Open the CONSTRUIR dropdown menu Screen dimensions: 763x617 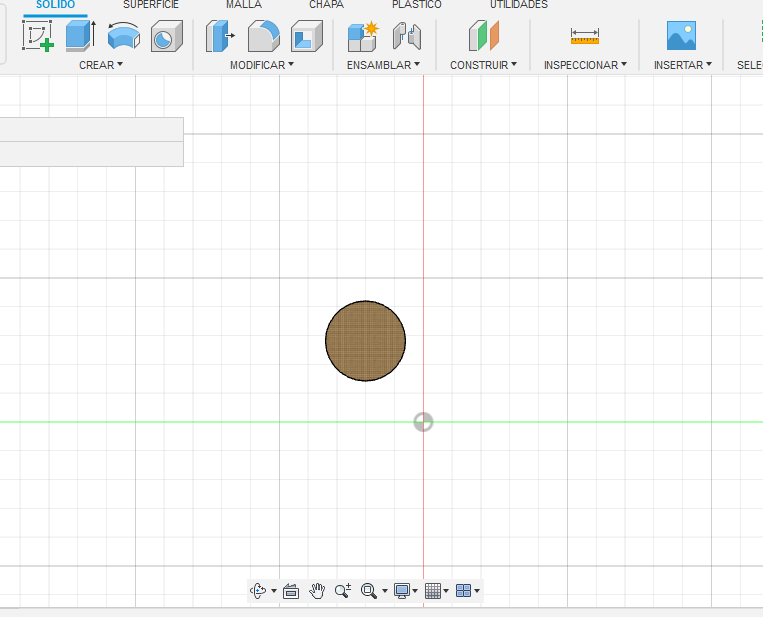pos(483,65)
